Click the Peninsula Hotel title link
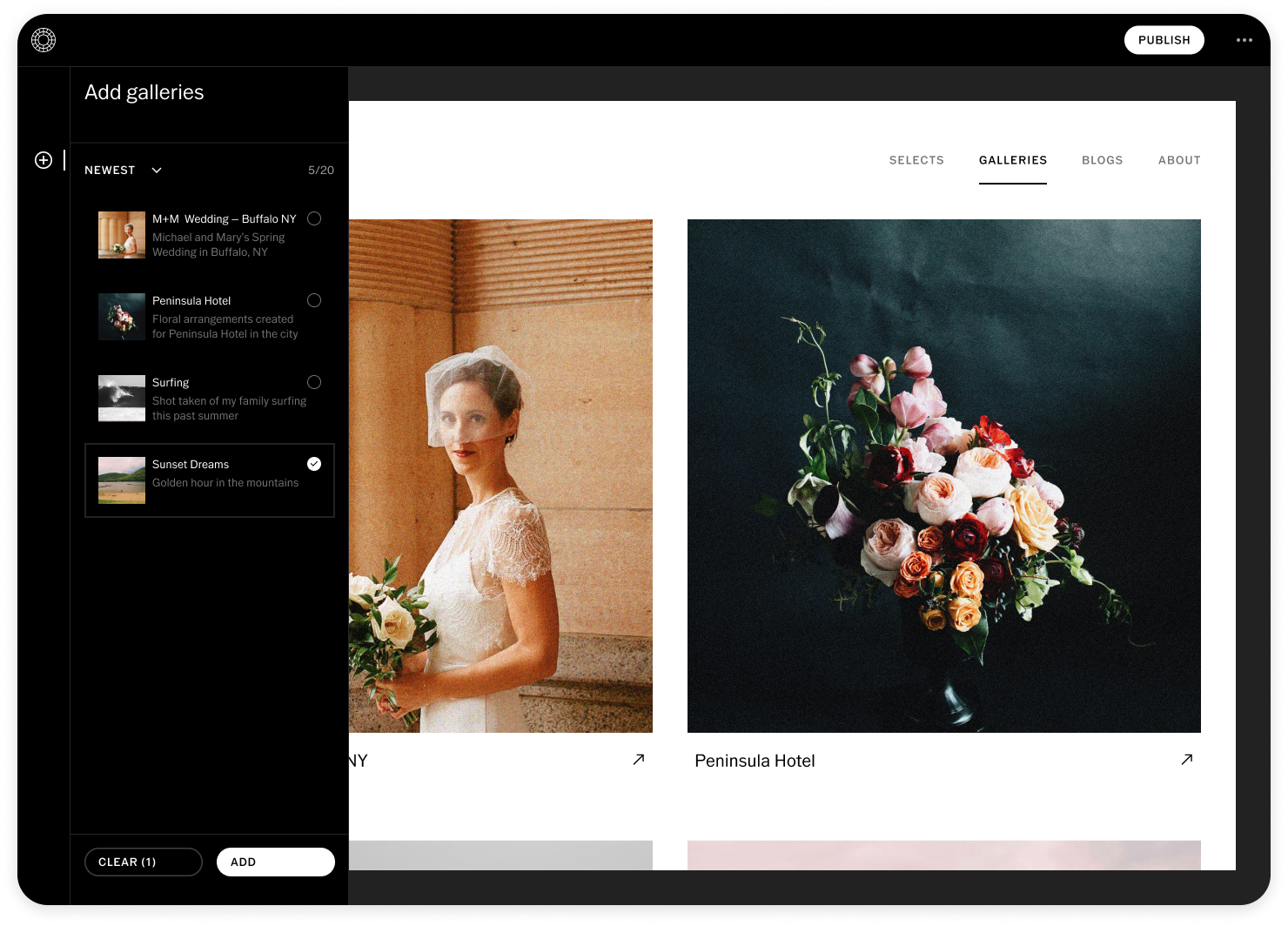This screenshot has height=926, width=1288. pos(755,761)
